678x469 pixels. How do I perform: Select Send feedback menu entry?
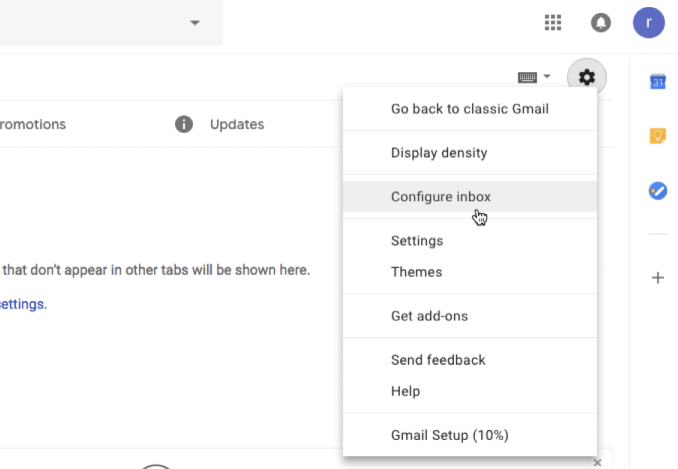point(470,360)
